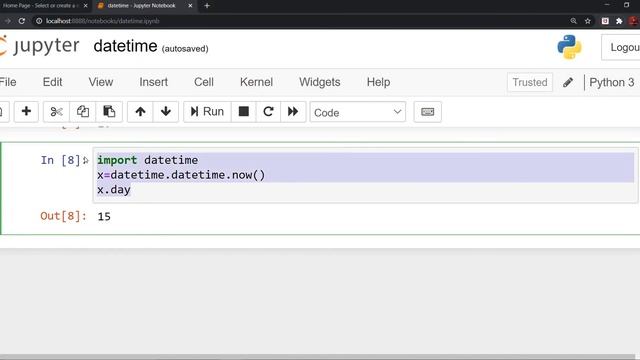Click the In [8] cell prompt
Image resolution: width=640 pixels, height=360 pixels.
point(60,160)
